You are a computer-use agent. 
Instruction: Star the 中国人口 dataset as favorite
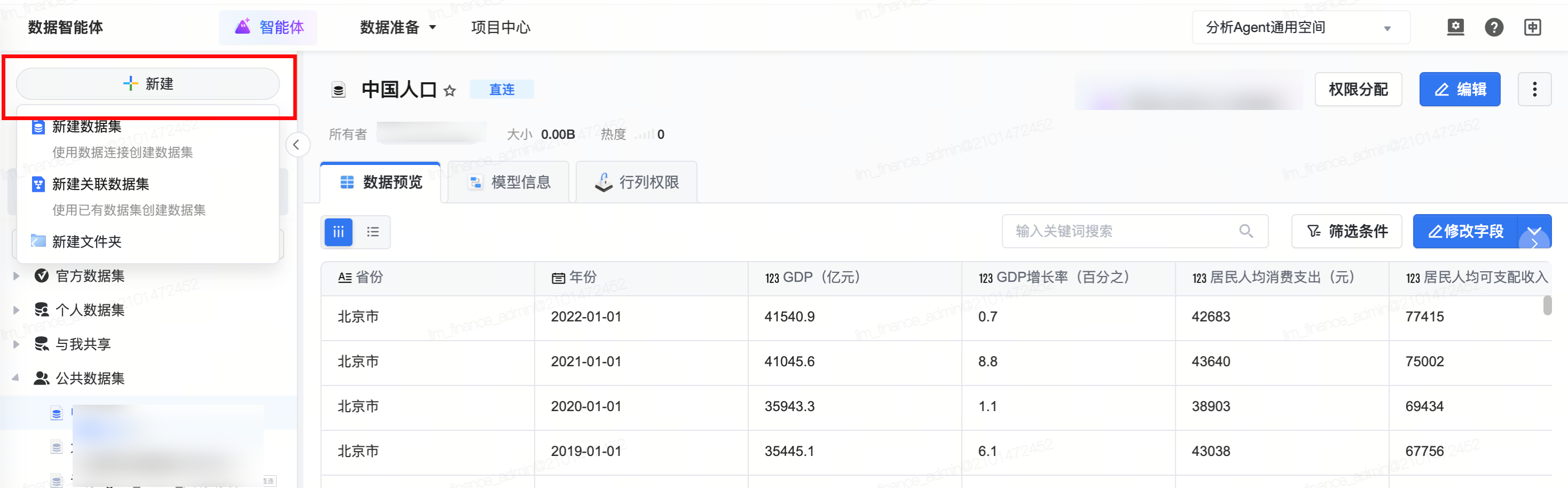click(450, 91)
